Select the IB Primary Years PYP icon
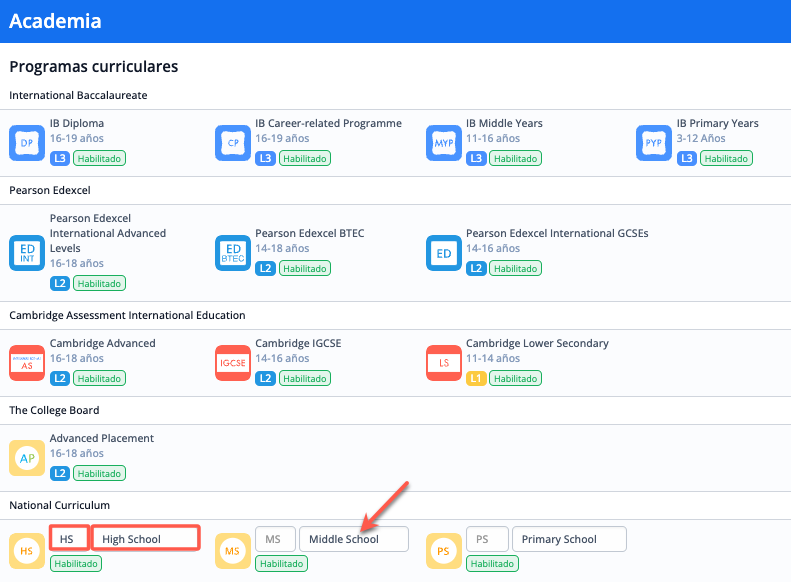791x582 pixels. coord(654,143)
